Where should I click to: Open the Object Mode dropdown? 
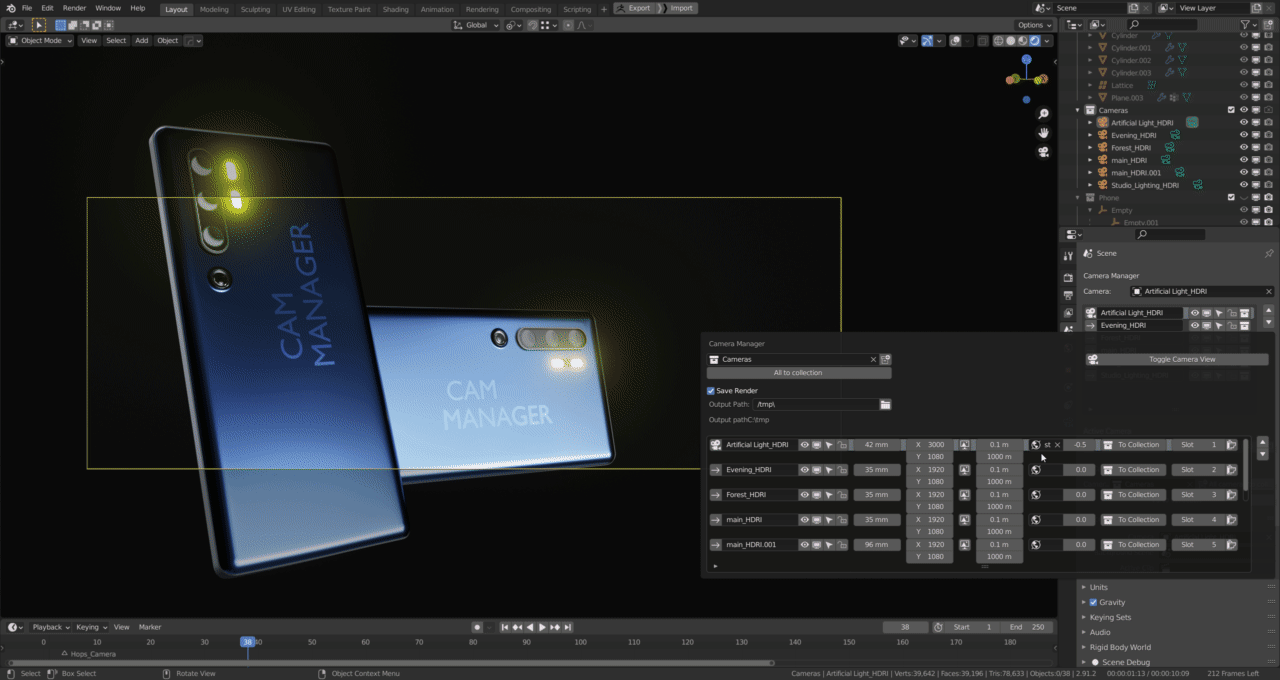pyautogui.click(x=40, y=41)
